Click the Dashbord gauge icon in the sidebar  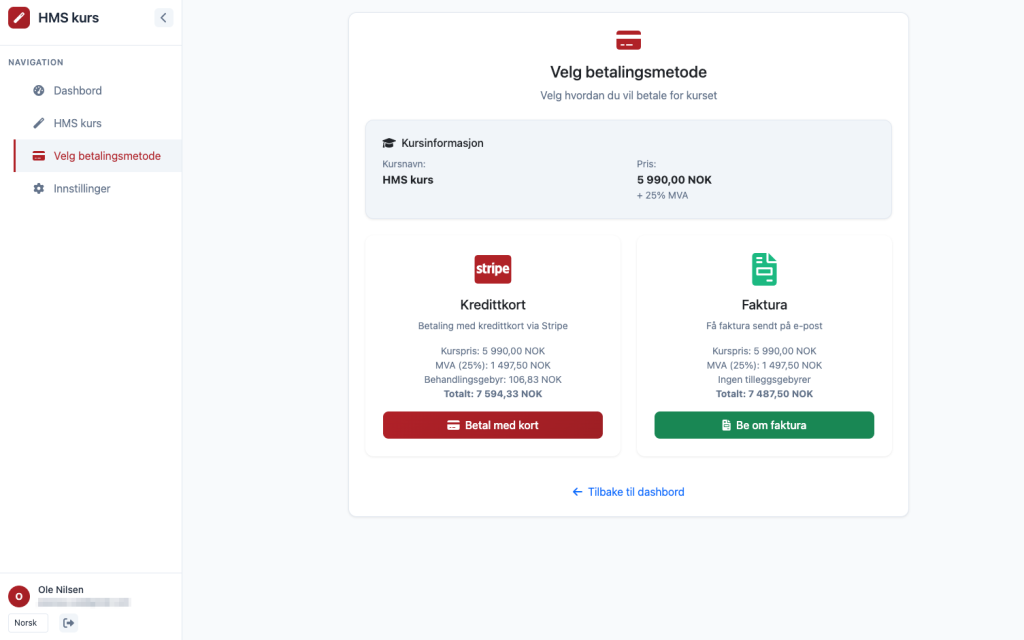pos(39,91)
